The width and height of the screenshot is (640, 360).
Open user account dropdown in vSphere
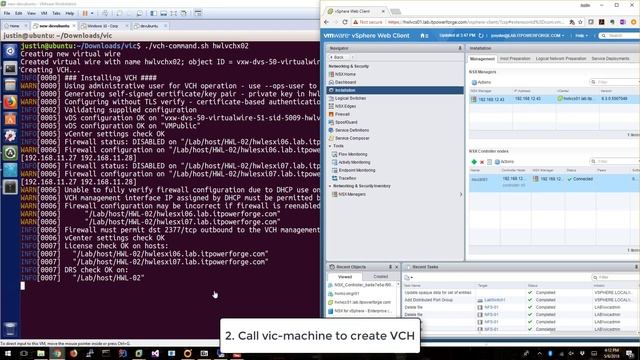pos(527,36)
